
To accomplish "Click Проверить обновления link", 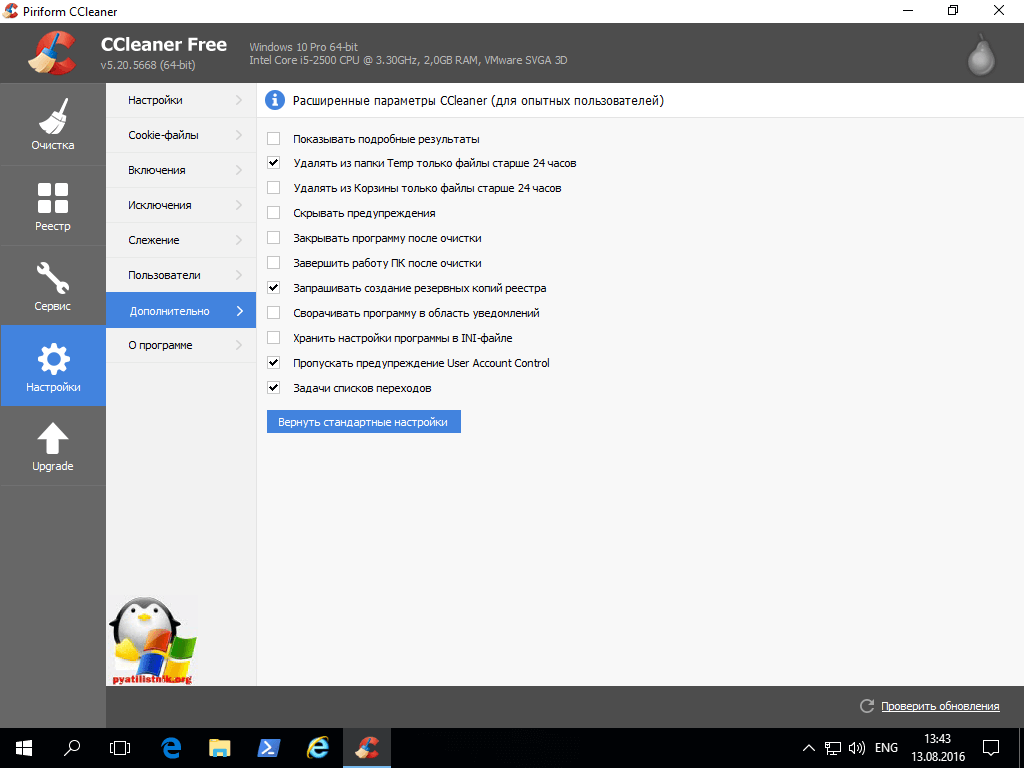I will click(x=939, y=706).
